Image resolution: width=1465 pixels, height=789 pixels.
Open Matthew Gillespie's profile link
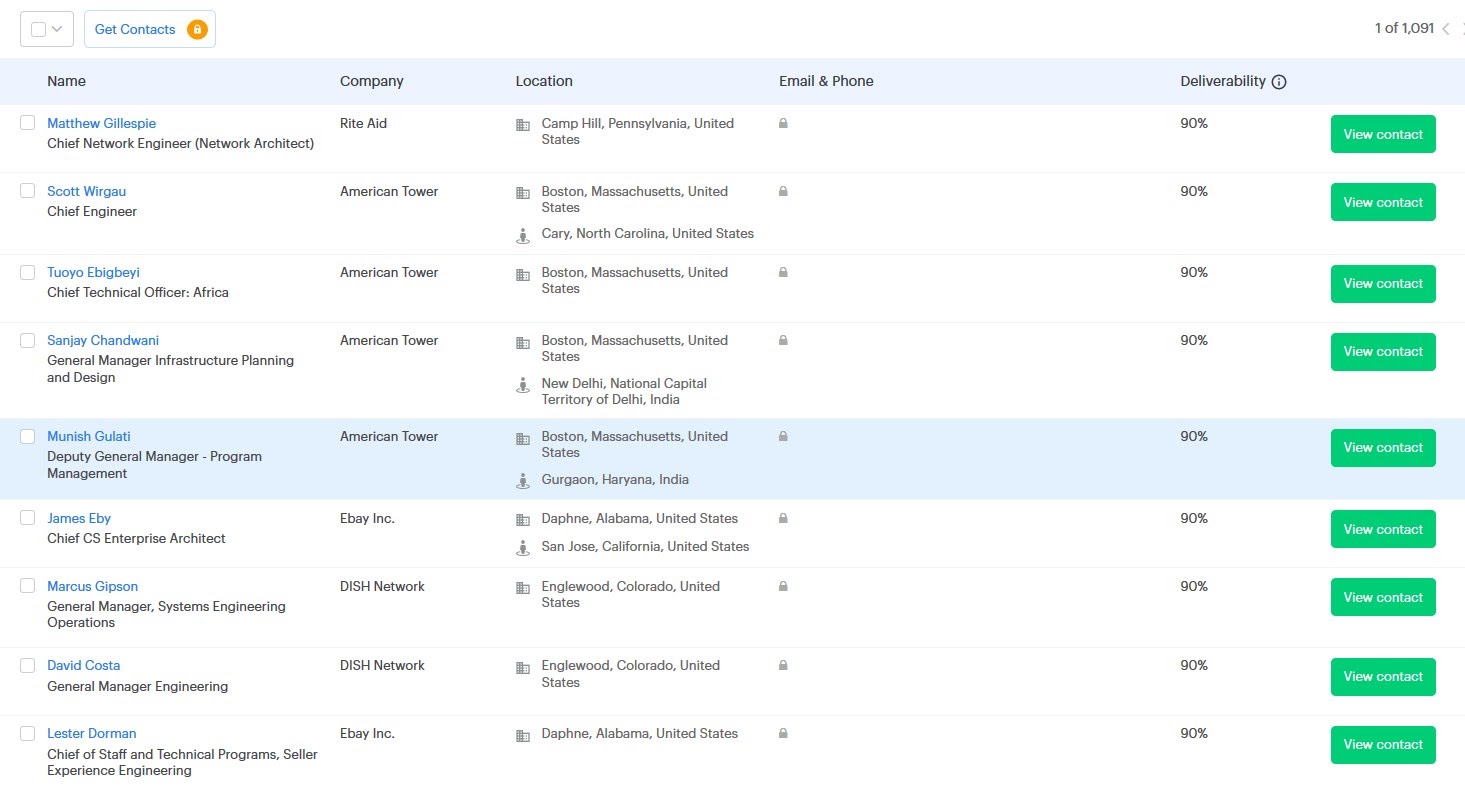[101, 123]
